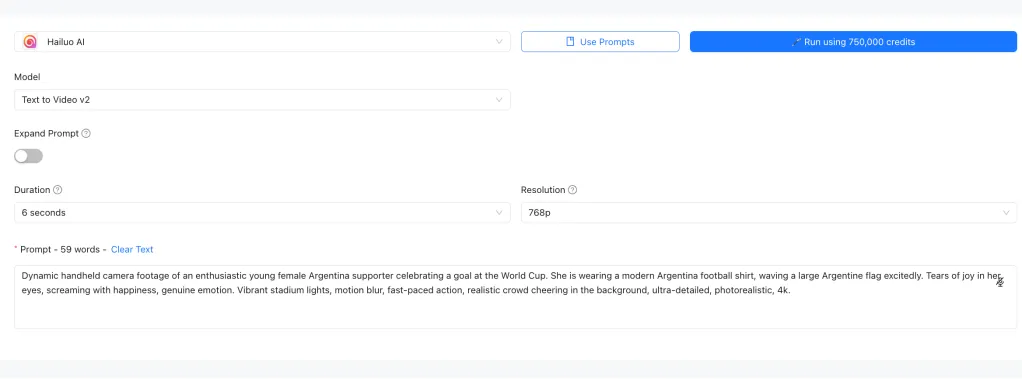Screen dimensions: 1022x379
Task: Click the 'Prompt - 59 words' label
Action: 59,249
